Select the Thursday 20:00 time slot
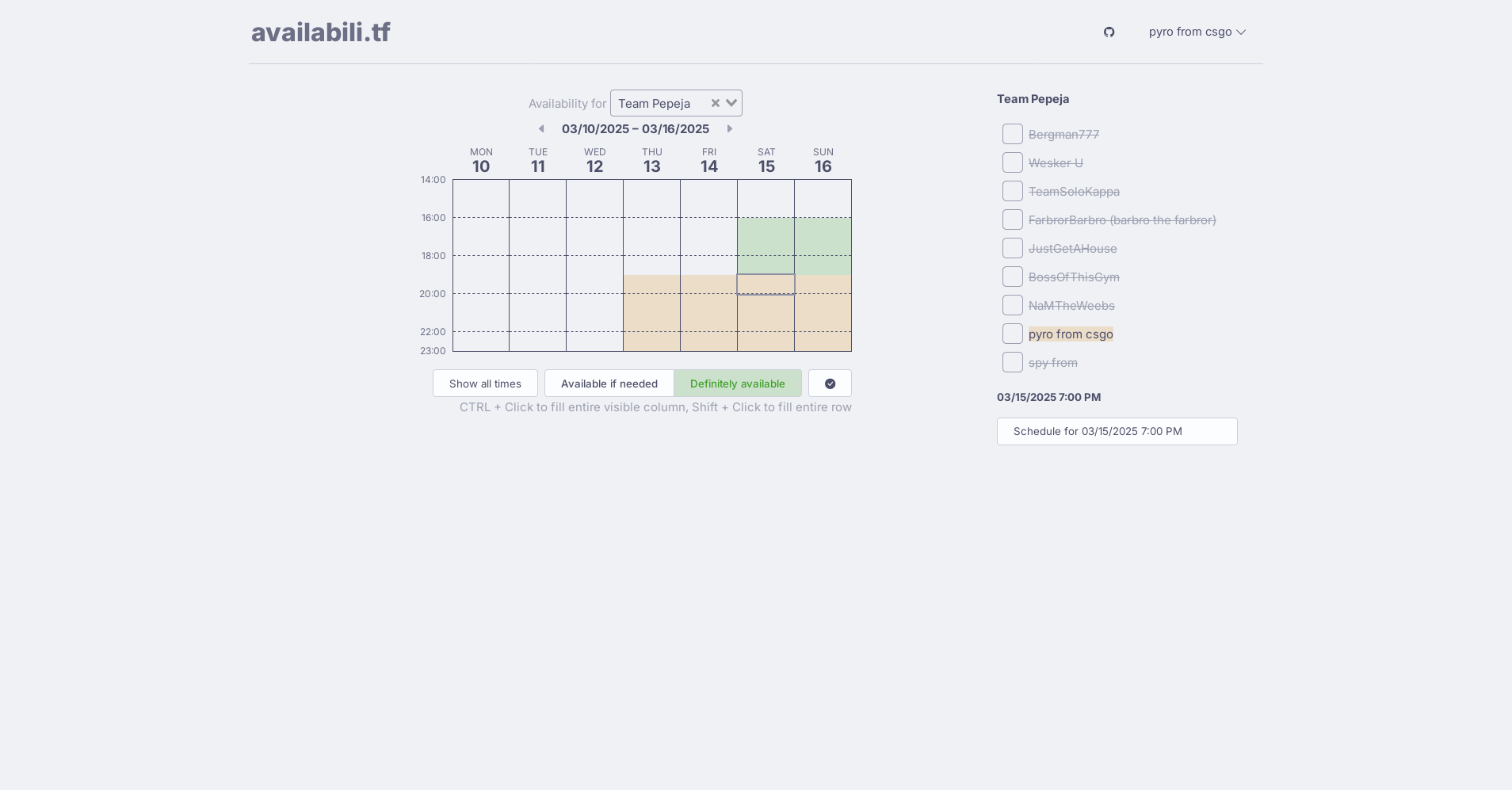1512x790 pixels. coord(651,303)
